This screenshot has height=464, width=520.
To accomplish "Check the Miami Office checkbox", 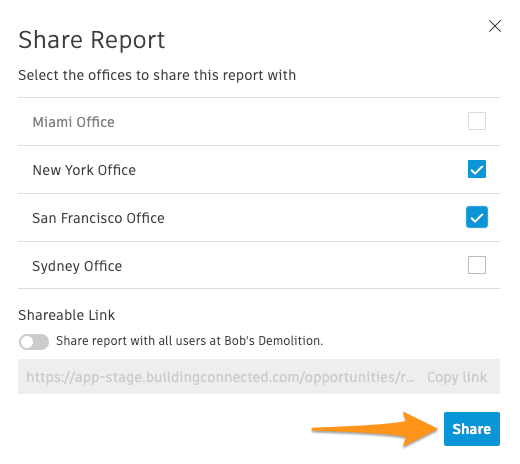I will pyautogui.click(x=477, y=121).
